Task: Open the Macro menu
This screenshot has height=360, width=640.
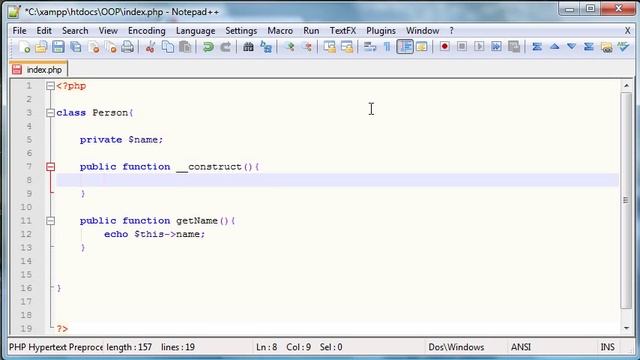Action: click(280, 31)
